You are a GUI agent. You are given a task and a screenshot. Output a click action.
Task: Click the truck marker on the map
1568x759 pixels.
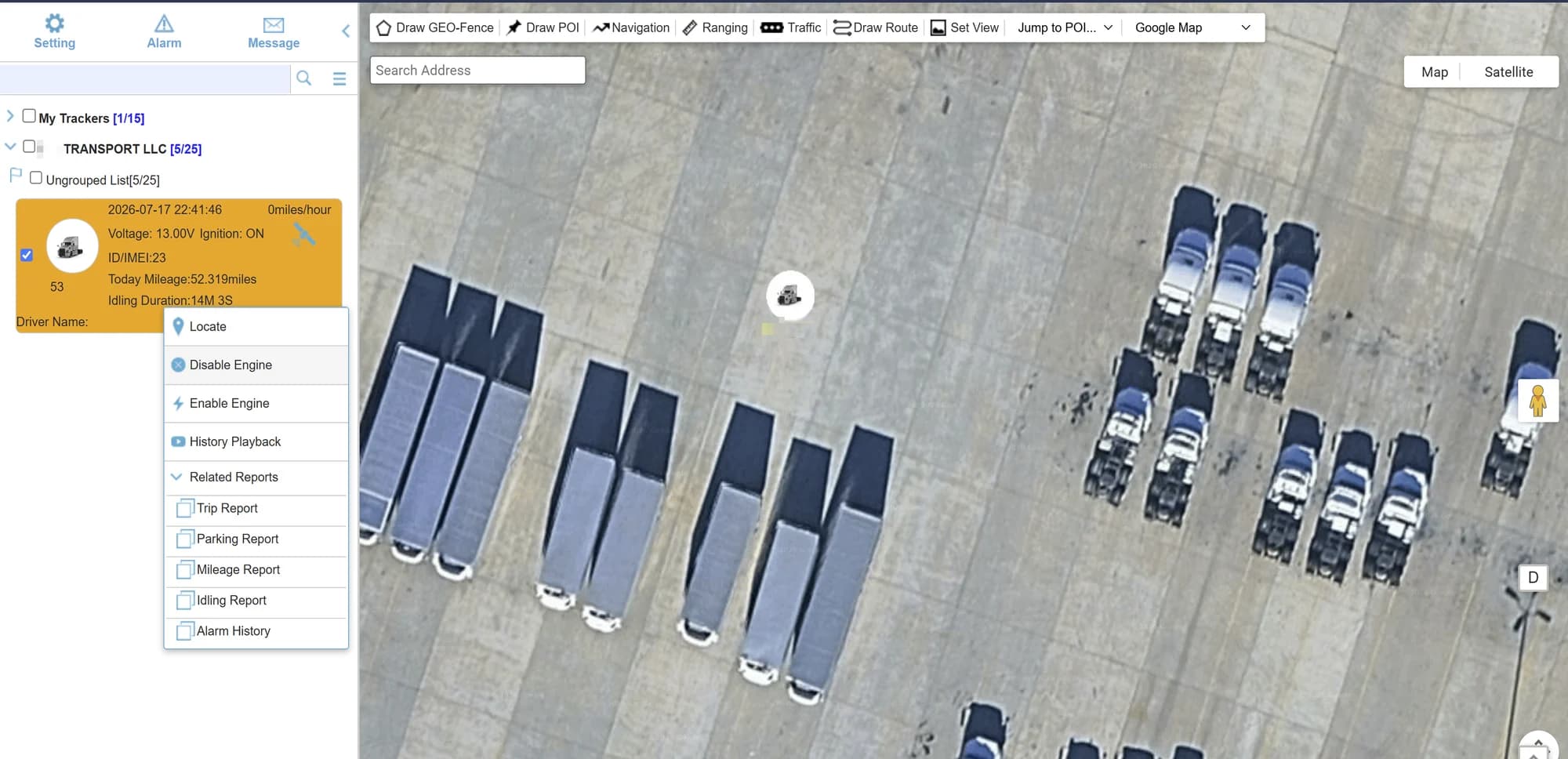(x=789, y=296)
